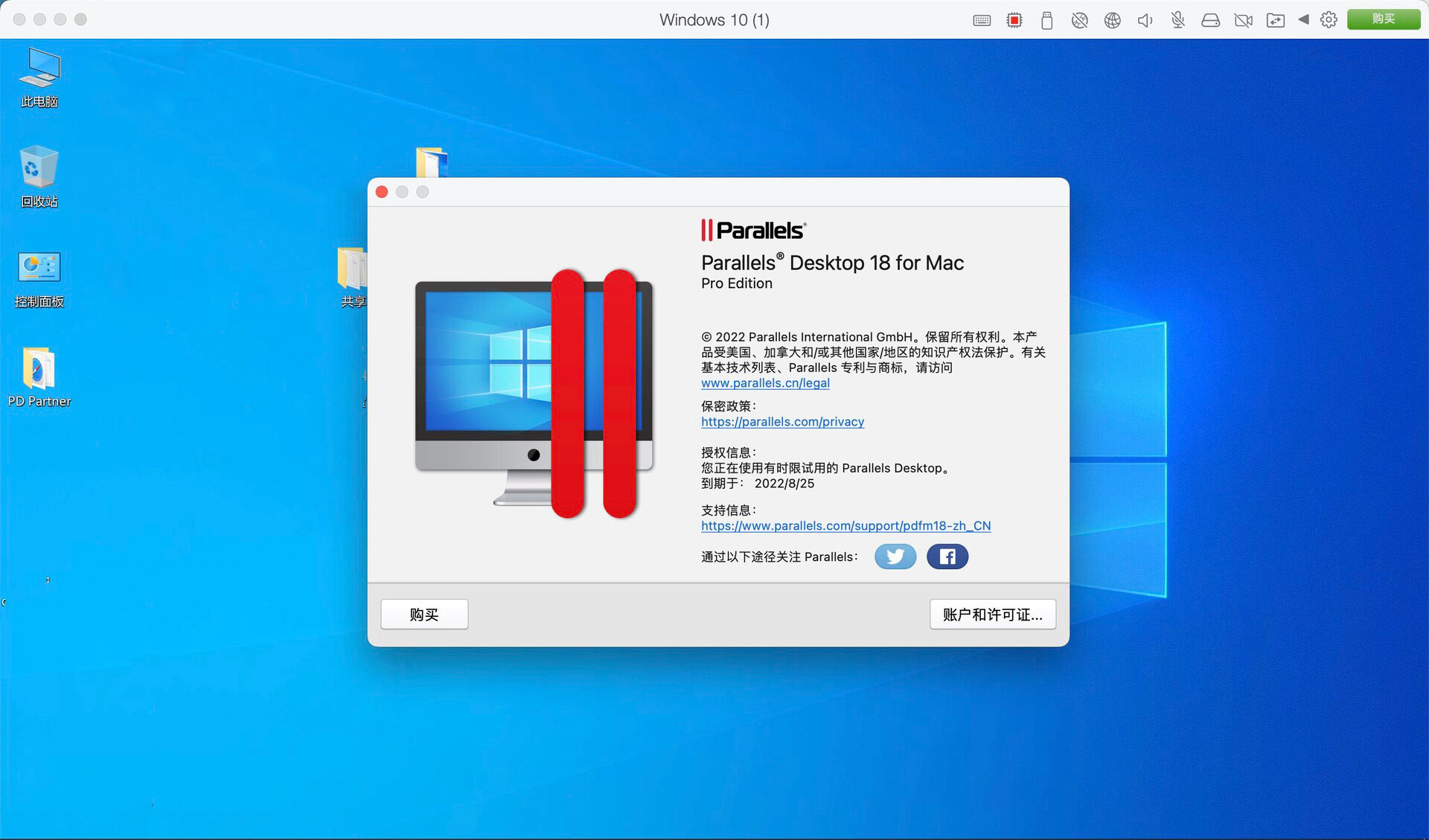The image size is (1429, 840).
Task: Click the Twitter follow icon
Action: (895, 557)
